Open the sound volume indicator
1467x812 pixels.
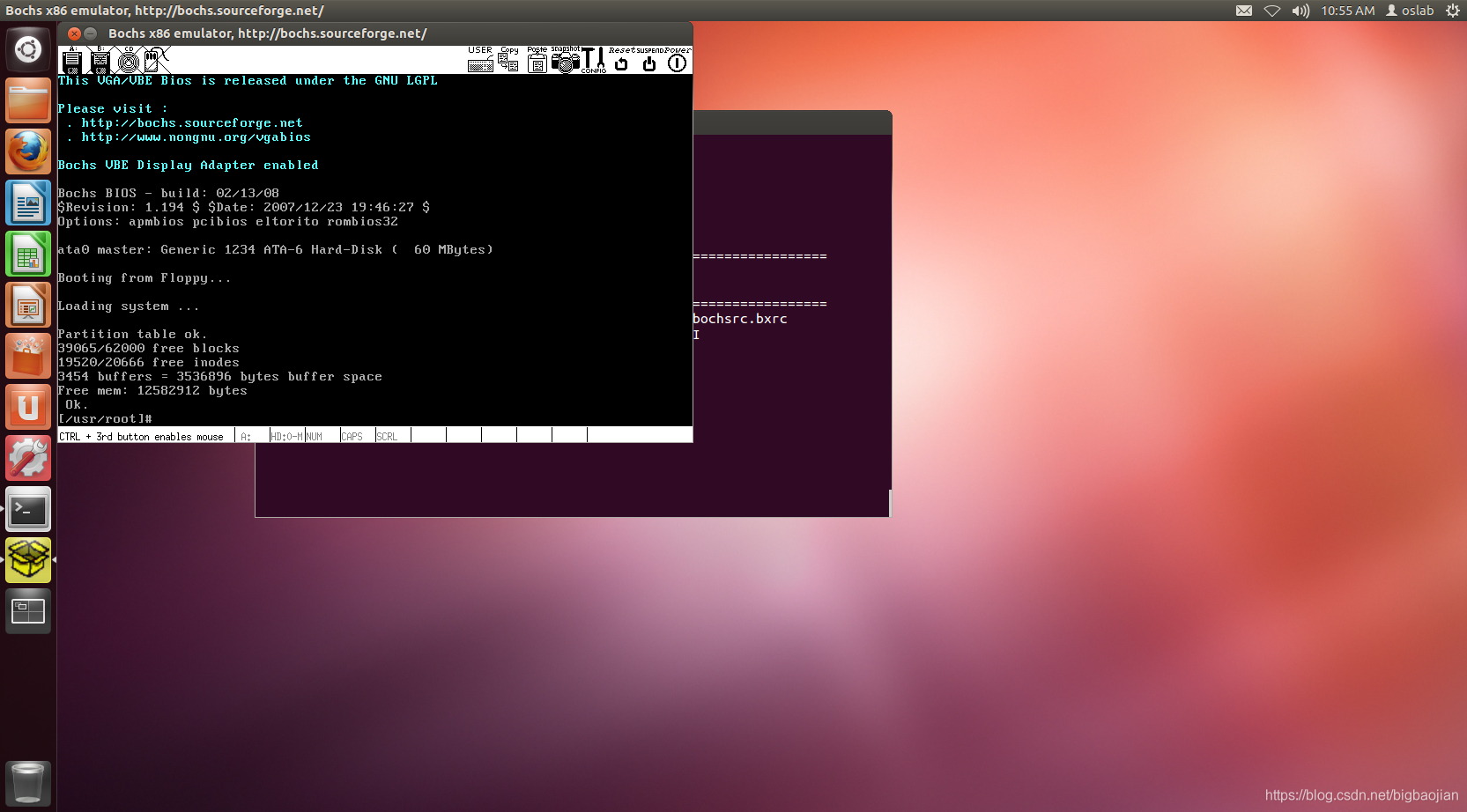pos(1300,11)
